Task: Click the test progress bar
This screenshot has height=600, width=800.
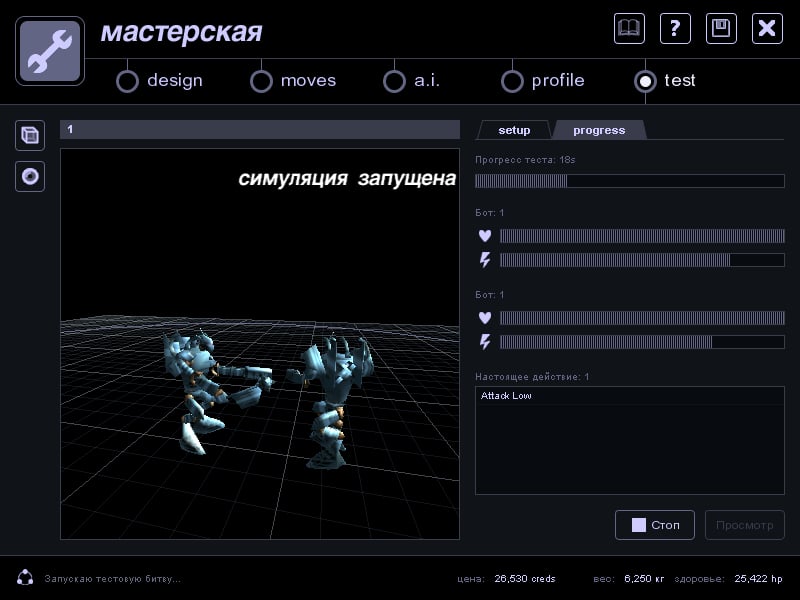Action: coord(629,181)
